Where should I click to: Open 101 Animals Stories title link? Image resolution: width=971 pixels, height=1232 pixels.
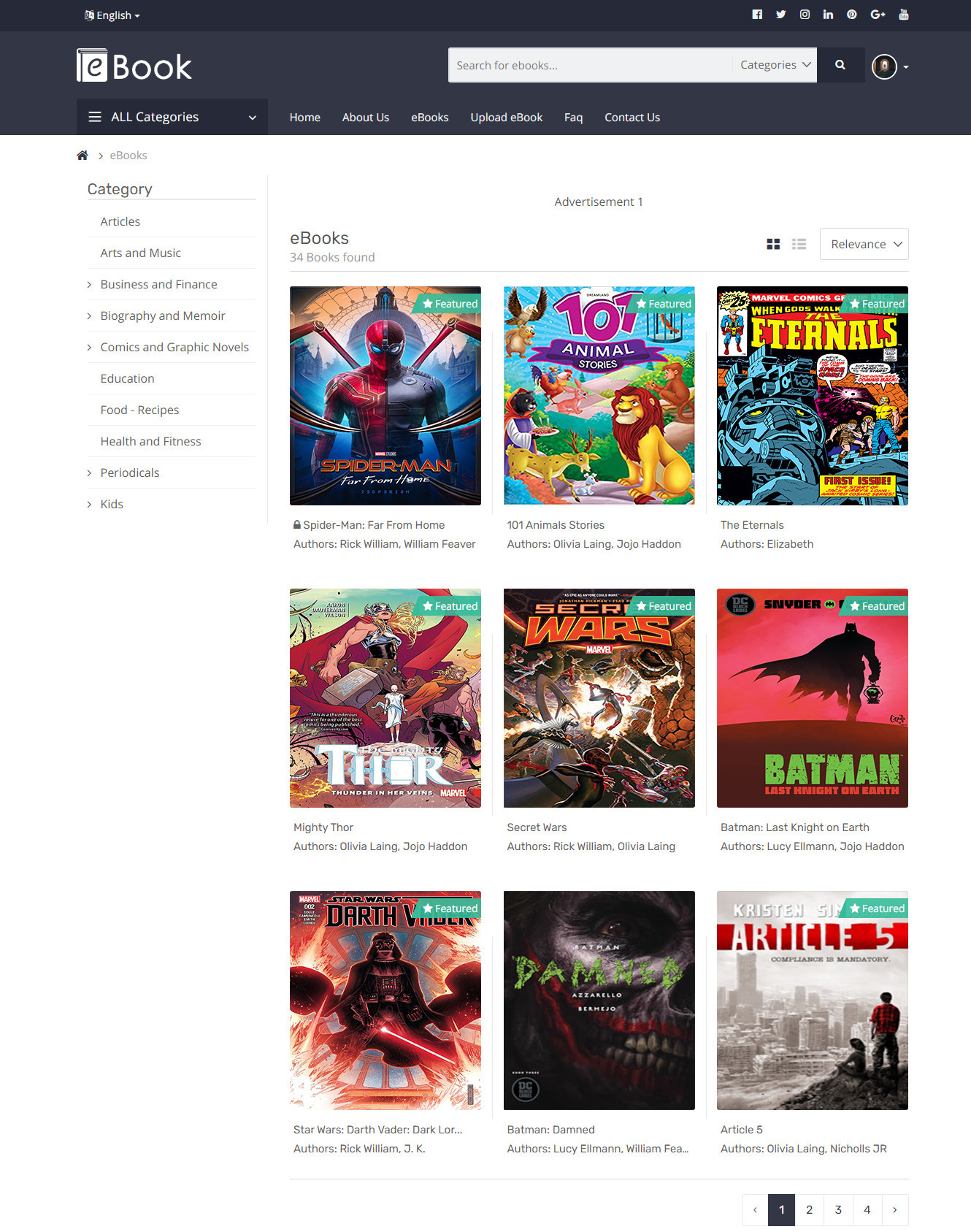tap(556, 525)
